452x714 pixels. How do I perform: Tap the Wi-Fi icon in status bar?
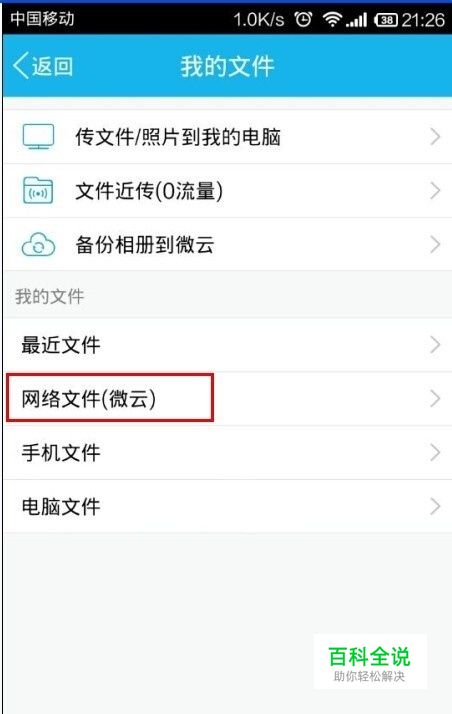(332, 19)
